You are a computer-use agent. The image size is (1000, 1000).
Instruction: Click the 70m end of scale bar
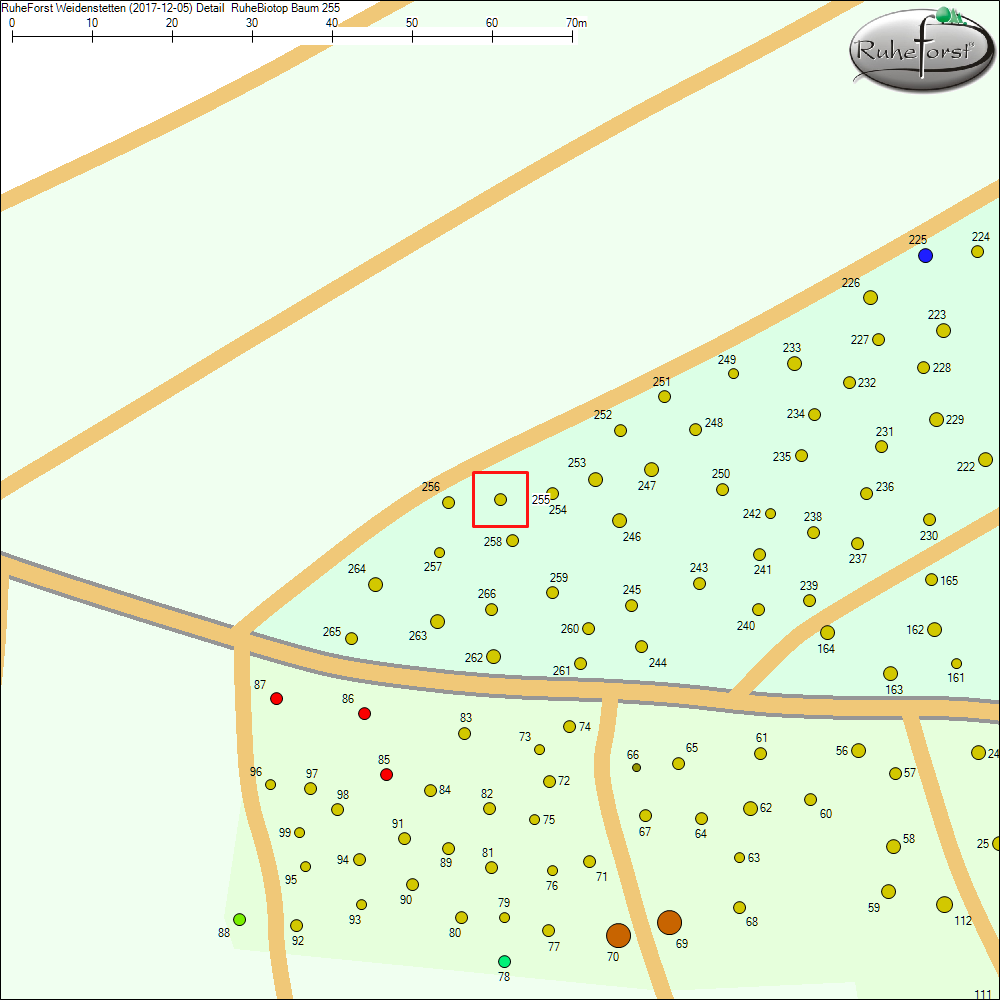coord(573,36)
